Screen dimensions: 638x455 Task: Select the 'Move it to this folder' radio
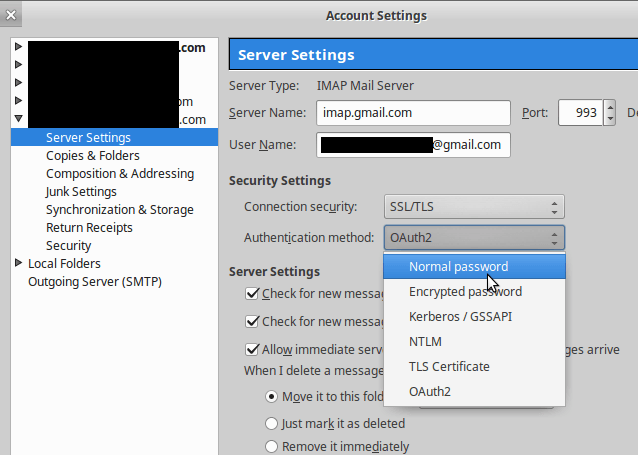(271, 397)
